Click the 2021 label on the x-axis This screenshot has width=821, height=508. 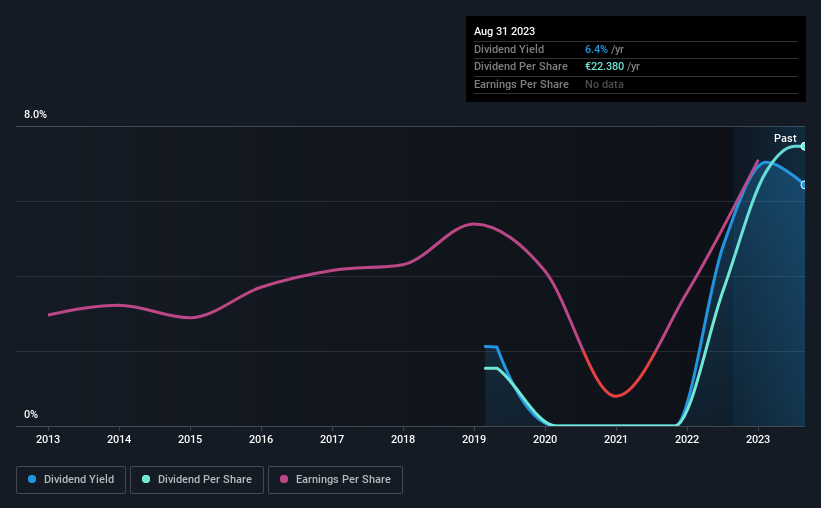tap(616, 439)
